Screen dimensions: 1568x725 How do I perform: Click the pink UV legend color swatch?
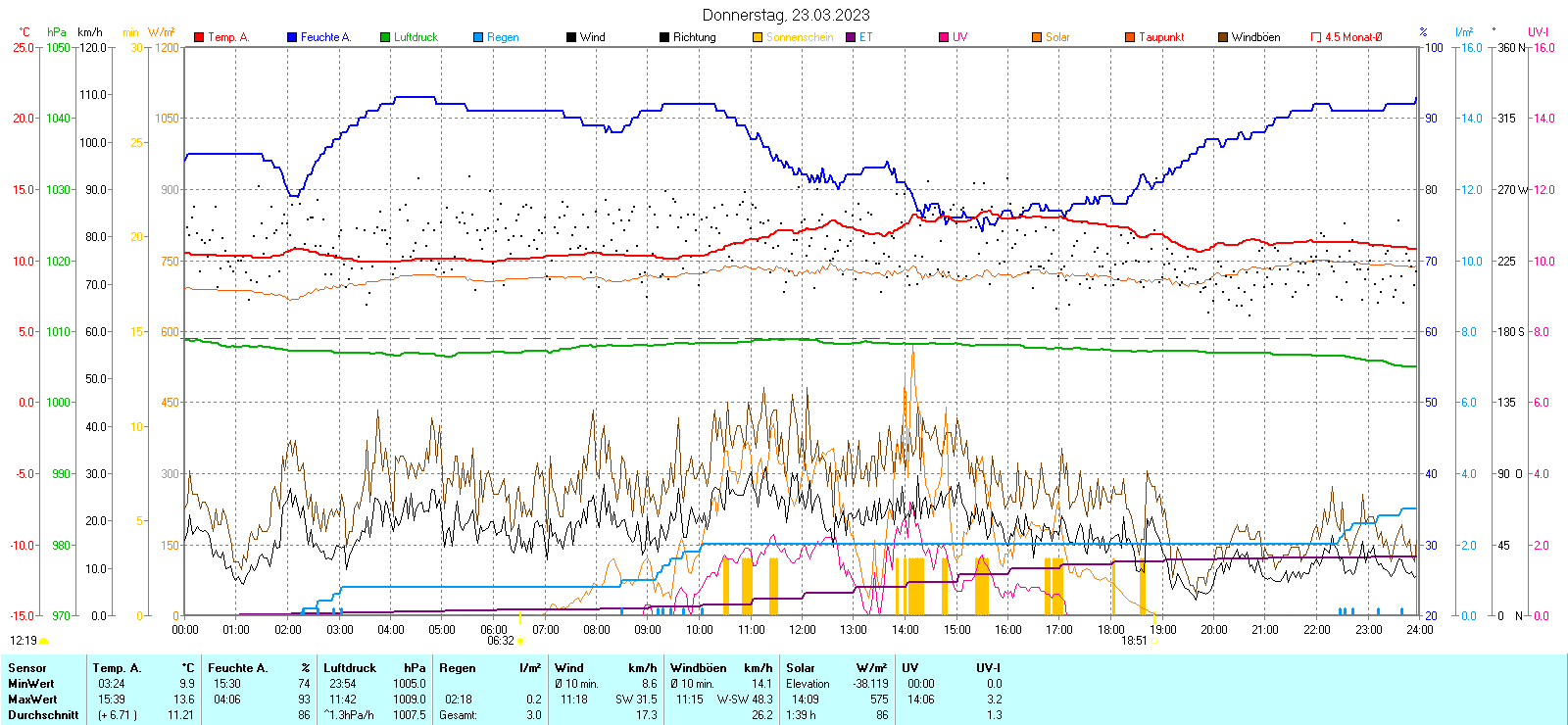pyautogui.click(x=944, y=37)
